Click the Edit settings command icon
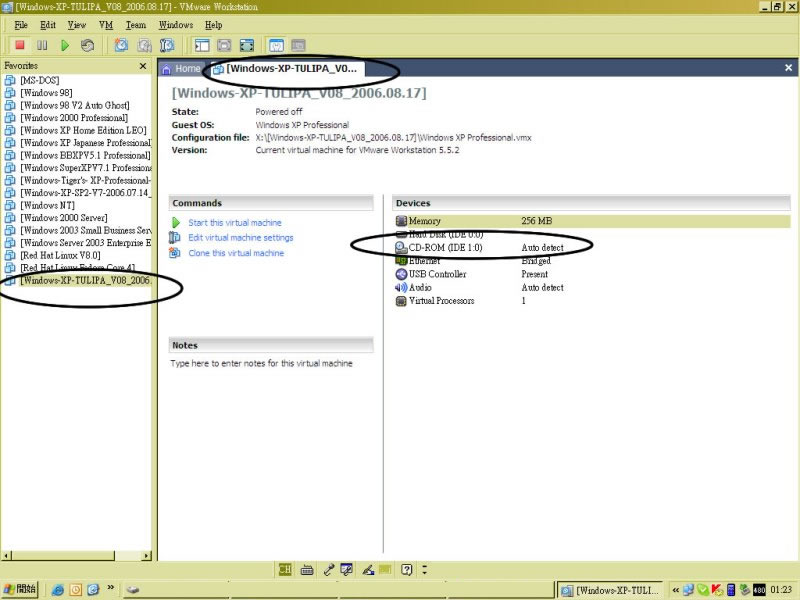This screenshot has height=600, width=800. click(x=175, y=237)
